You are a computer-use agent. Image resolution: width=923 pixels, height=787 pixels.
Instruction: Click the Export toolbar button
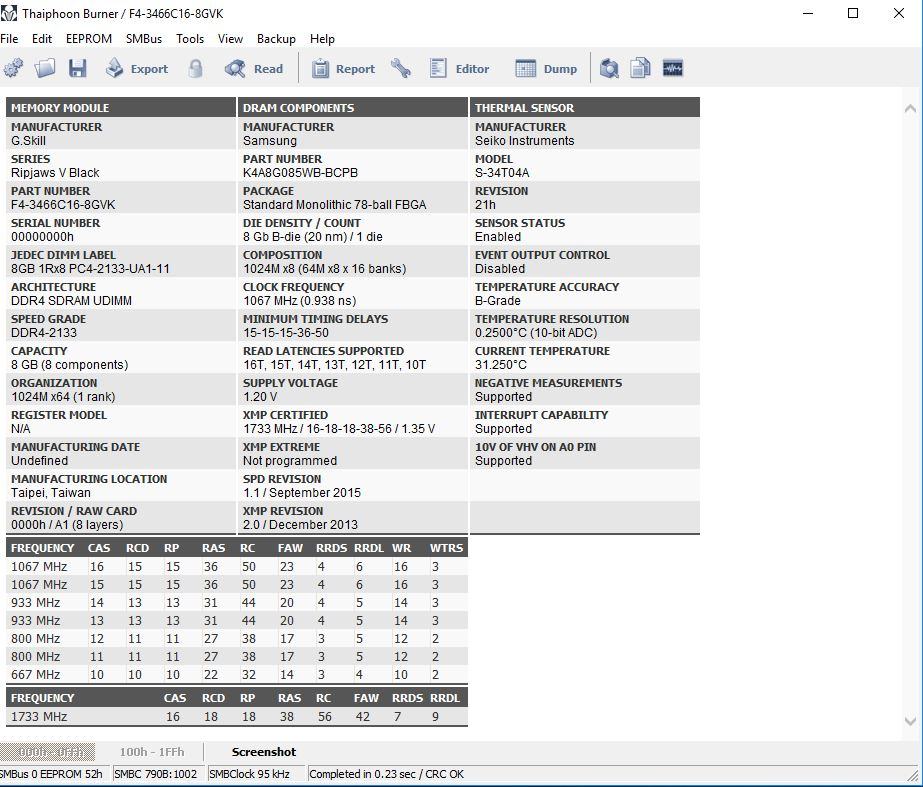tap(137, 68)
